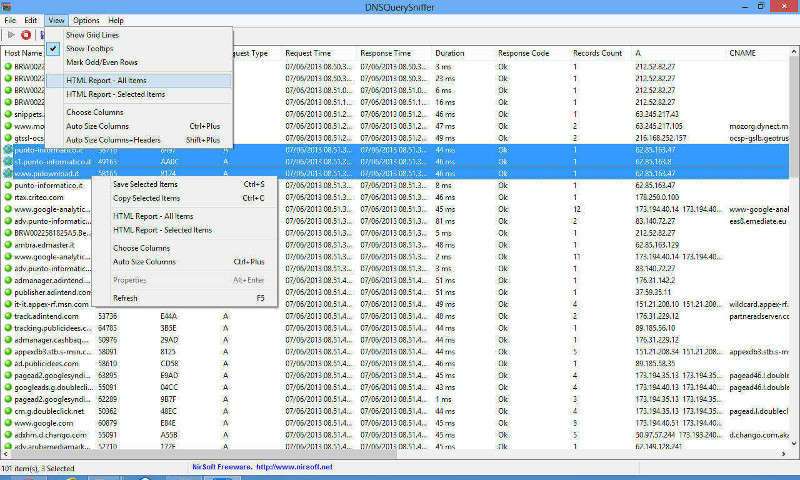
Task: Click green icon next to cm.g.doubleclick.net
Action: coord(8,410)
